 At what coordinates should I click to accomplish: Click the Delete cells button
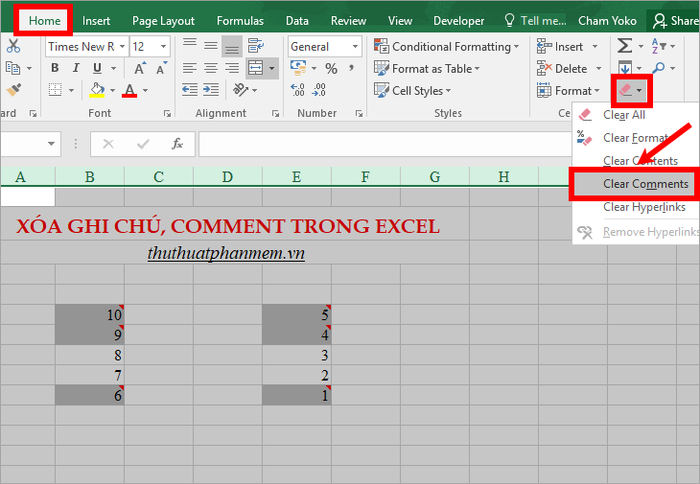coord(562,68)
